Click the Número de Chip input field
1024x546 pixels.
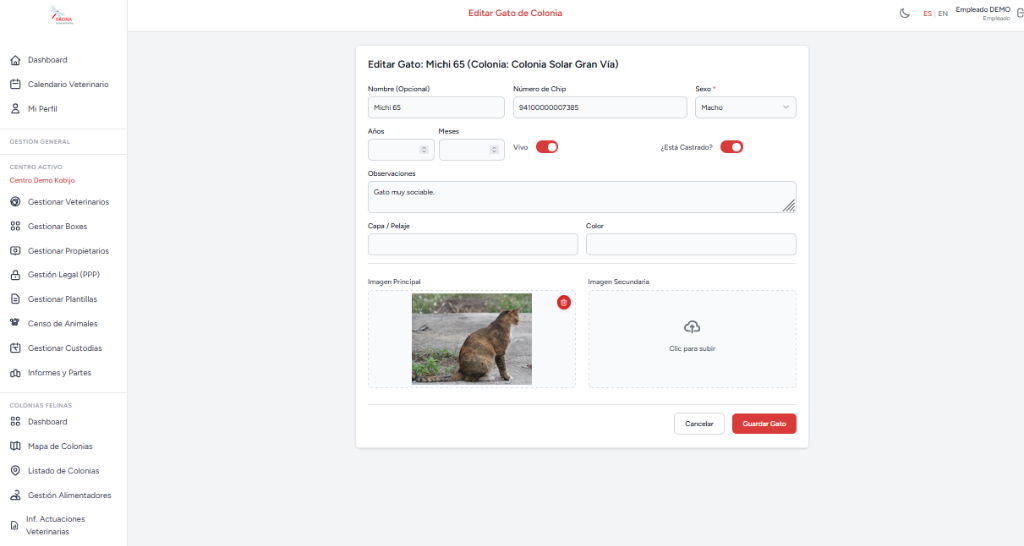[x=600, y=107]
